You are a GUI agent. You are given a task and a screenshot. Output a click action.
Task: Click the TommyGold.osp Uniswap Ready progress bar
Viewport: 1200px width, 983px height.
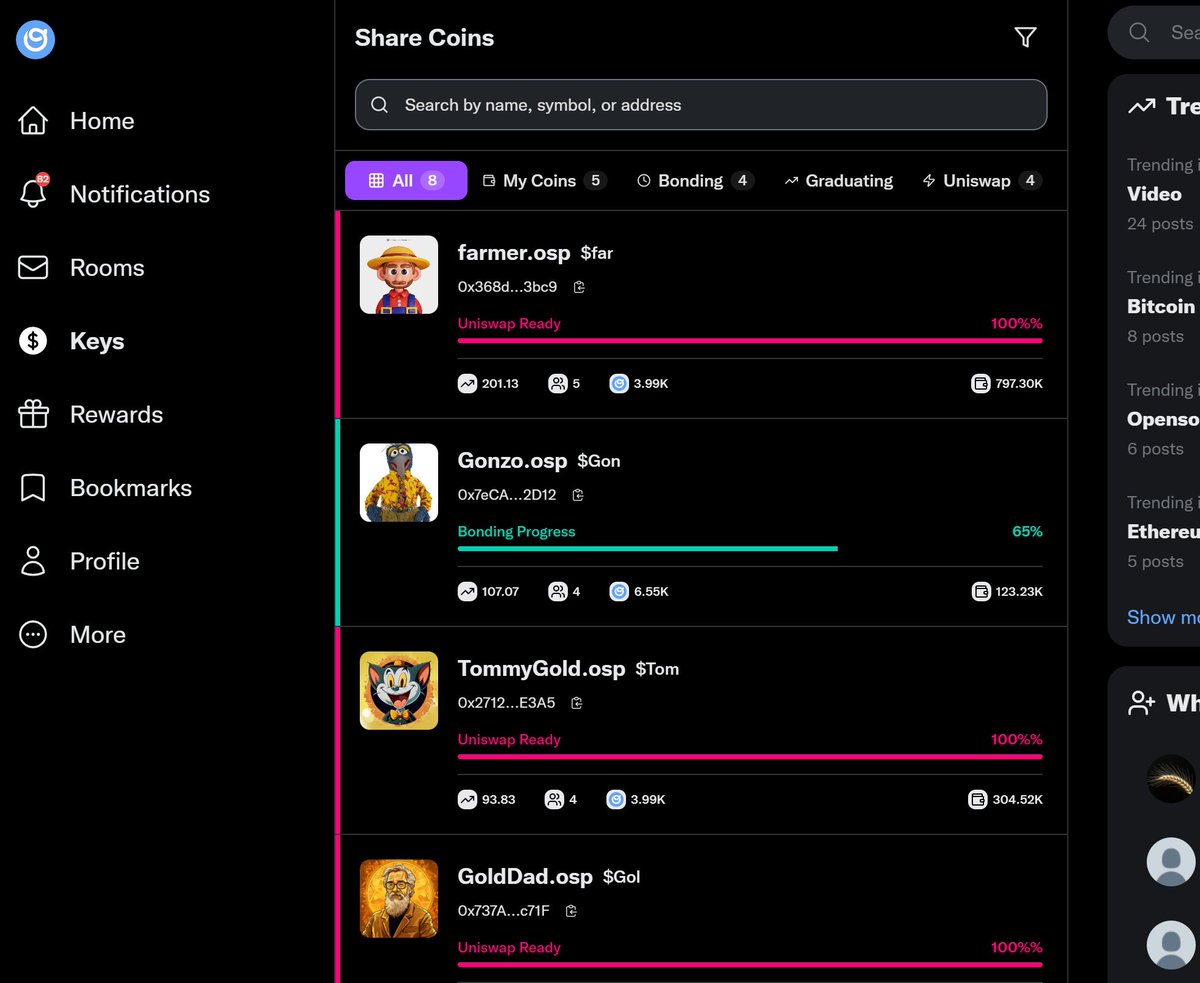click(750, 757)
